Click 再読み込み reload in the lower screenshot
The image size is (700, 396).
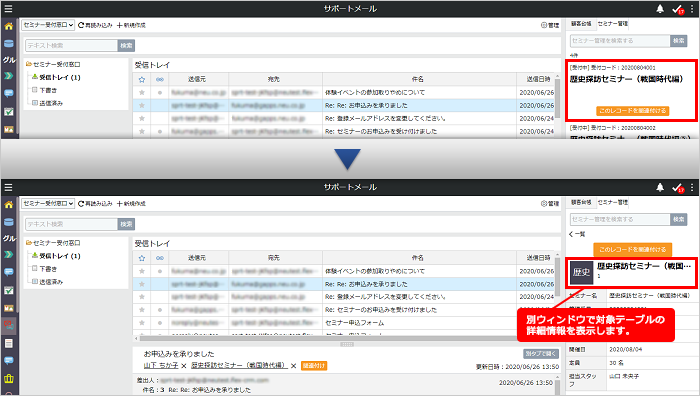pos(95,204)
